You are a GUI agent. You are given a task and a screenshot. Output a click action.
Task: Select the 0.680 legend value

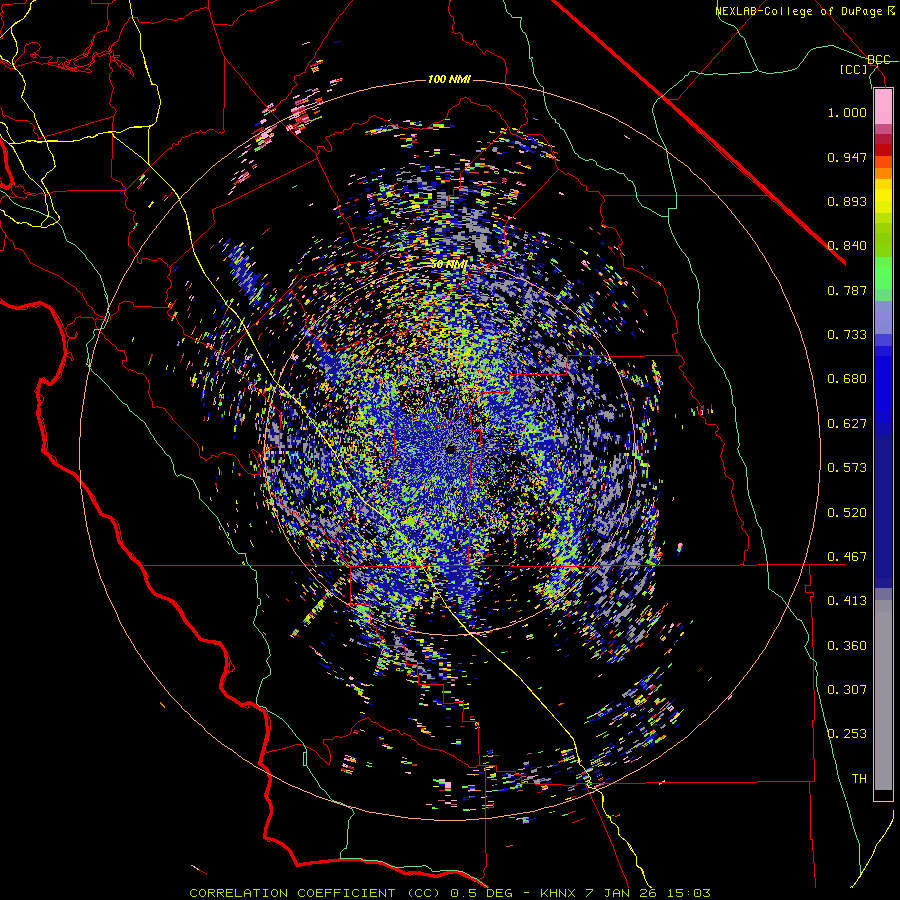coord(847,379)
